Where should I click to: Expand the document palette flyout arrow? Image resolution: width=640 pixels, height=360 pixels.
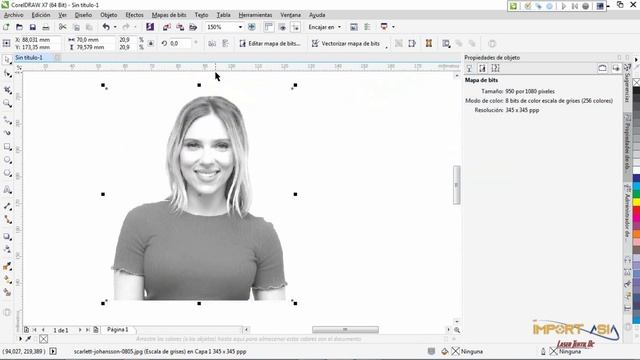coord(20,339)
